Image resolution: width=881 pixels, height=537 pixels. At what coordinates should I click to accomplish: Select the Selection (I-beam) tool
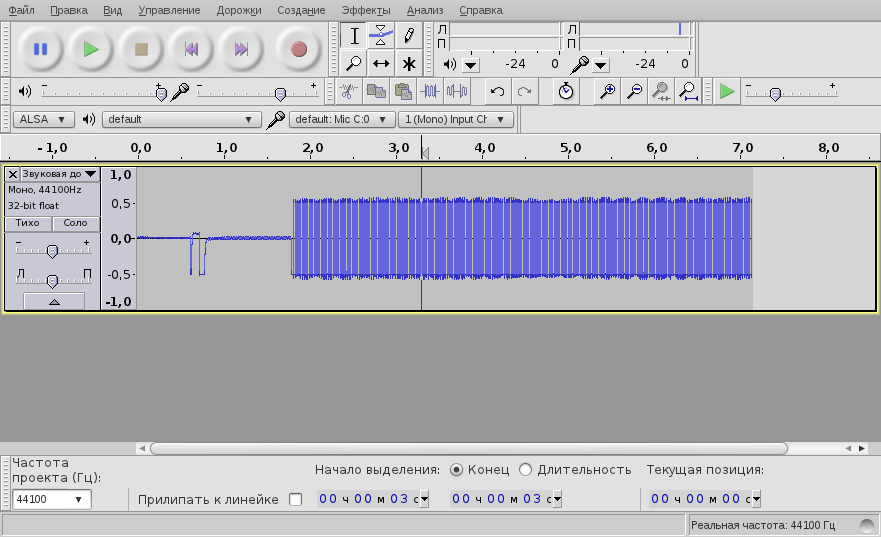coord(353,36)
